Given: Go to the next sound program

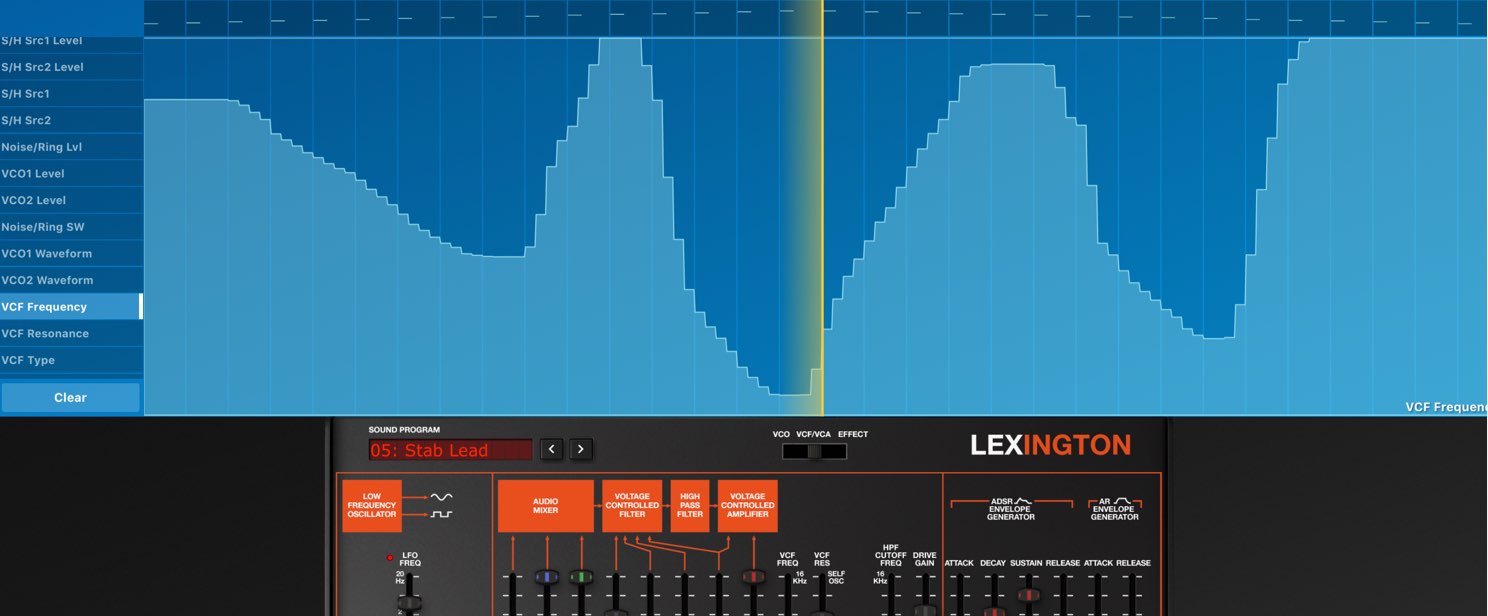Looking at the screenshot, I should 581,449.
